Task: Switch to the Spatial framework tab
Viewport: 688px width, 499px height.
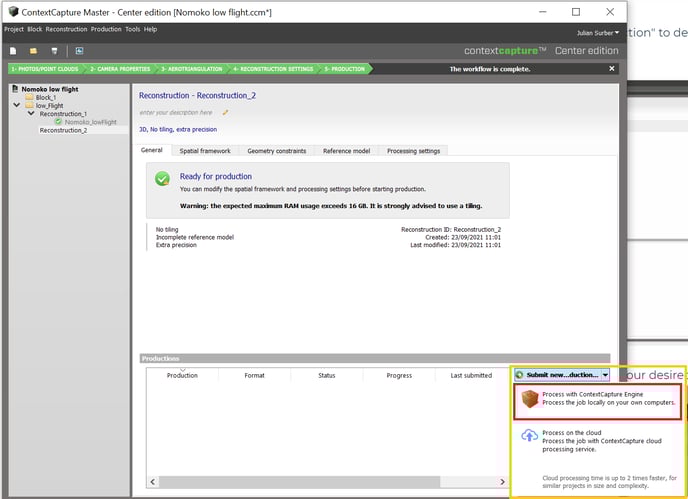Action: [204, 150]
